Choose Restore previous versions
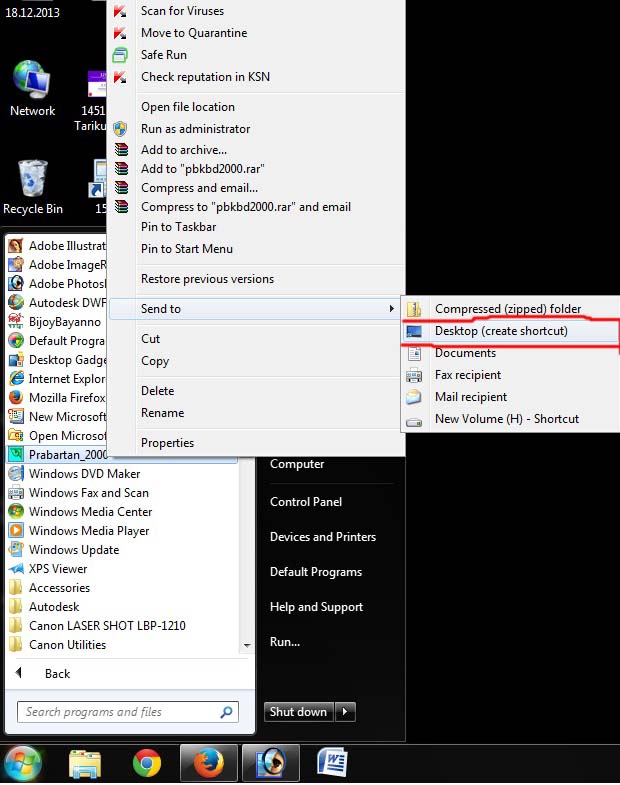Image resolution: width=620 pixels, height=785 pixels. [x=207, y=279]
